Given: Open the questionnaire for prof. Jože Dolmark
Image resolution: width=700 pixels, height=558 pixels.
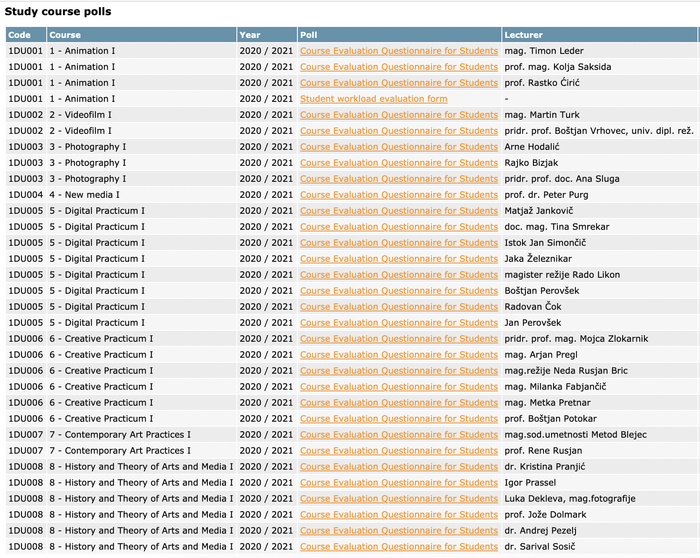Looking at the screenshot, I should pyautogui.click(x=399, y=515).
